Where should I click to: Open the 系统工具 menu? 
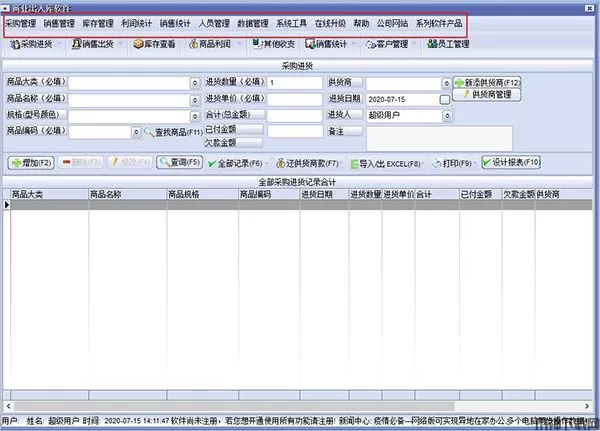(x=293, y=22)
